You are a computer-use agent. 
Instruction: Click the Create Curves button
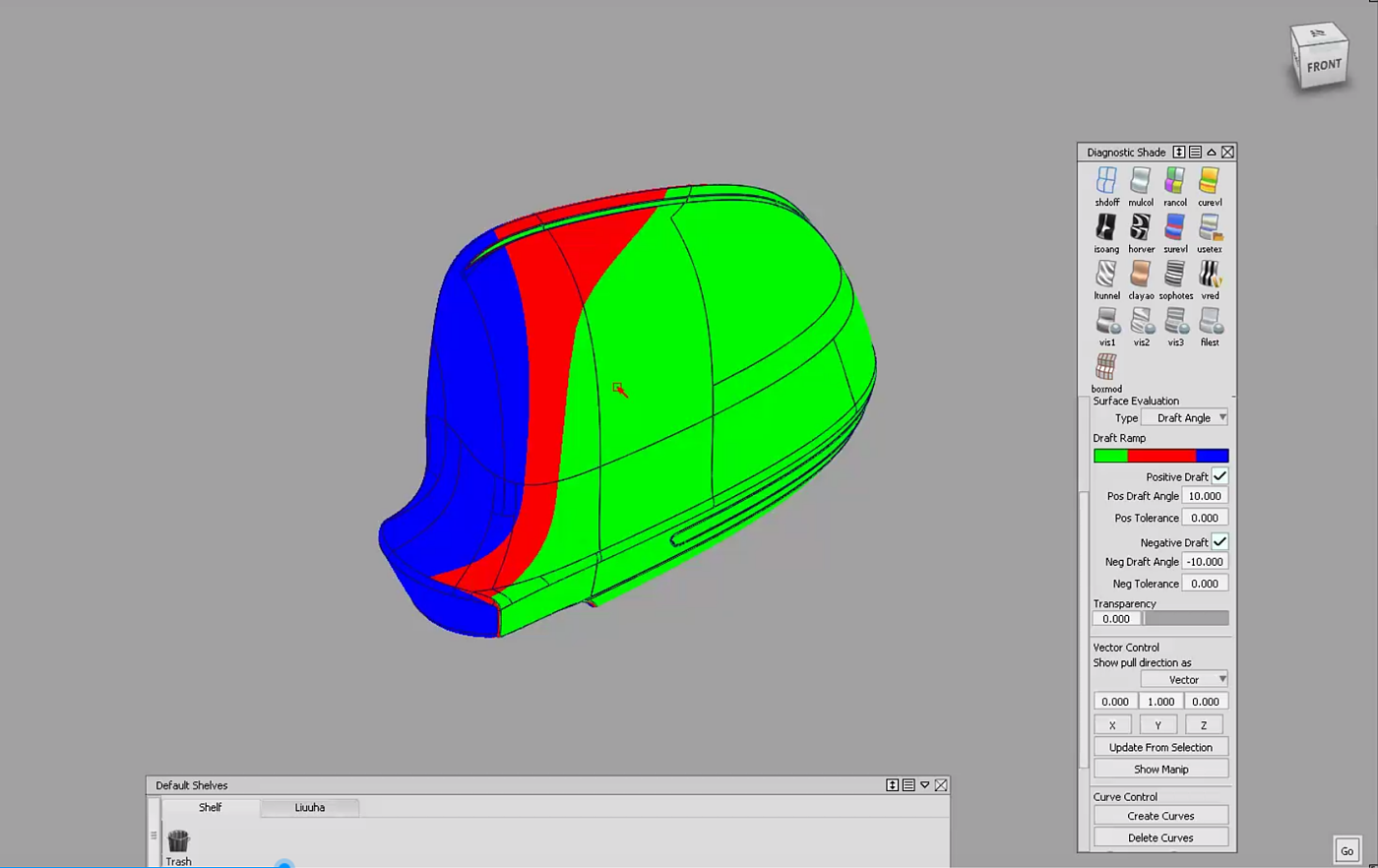pyautogui.click(x=1160, y=816)
